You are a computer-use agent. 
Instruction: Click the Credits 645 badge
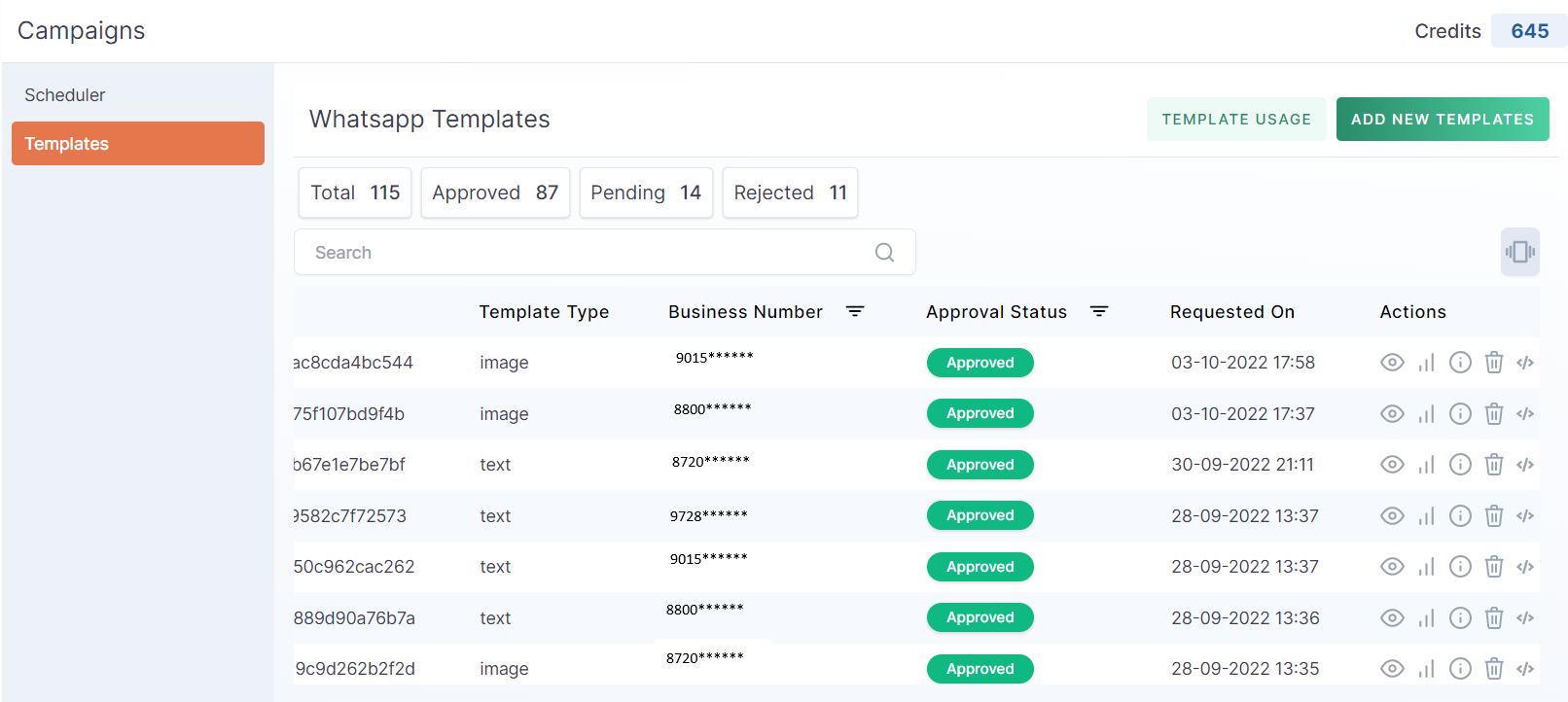[1529, 31]
